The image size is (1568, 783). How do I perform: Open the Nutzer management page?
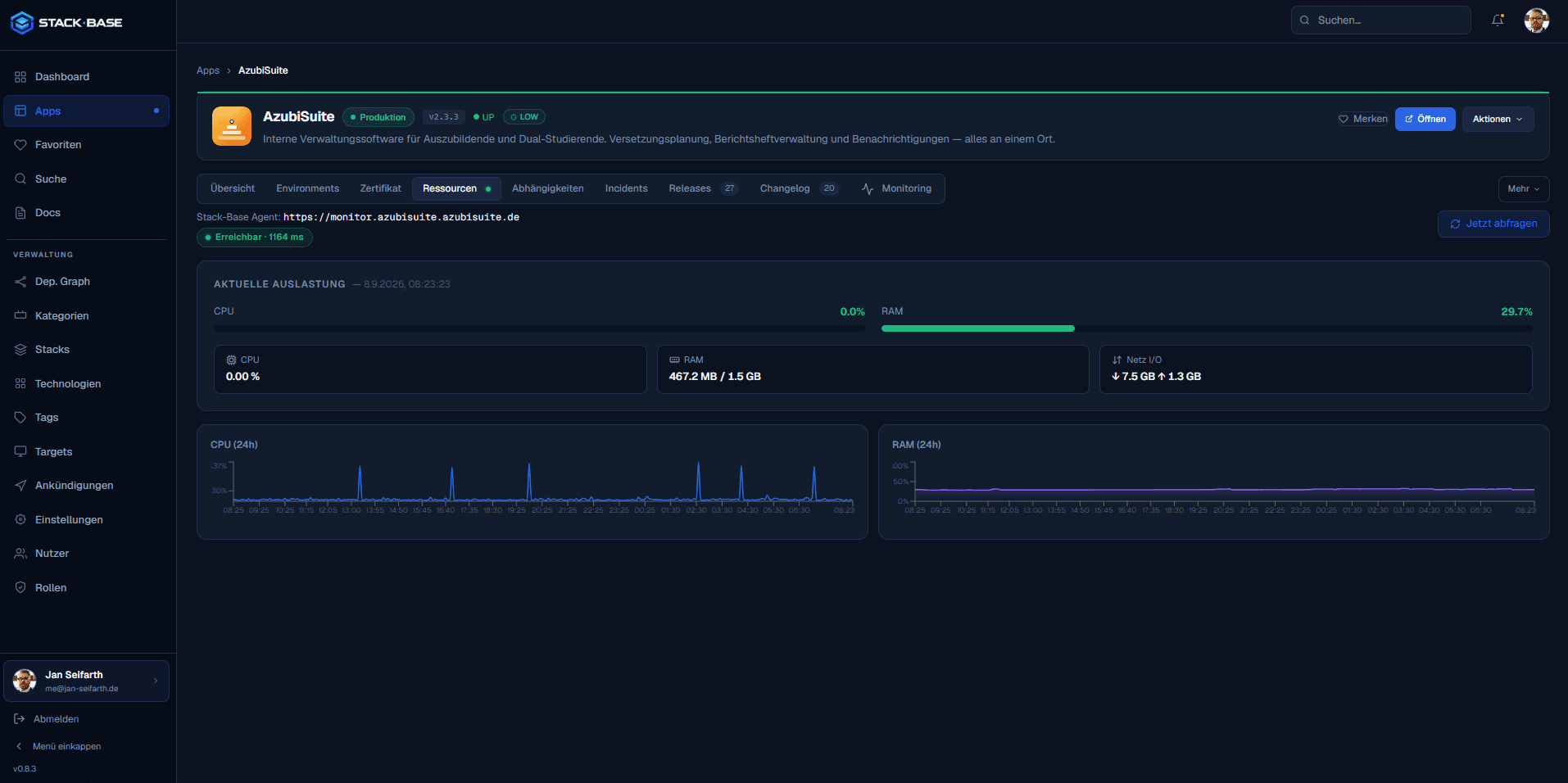tap(86, 554)
